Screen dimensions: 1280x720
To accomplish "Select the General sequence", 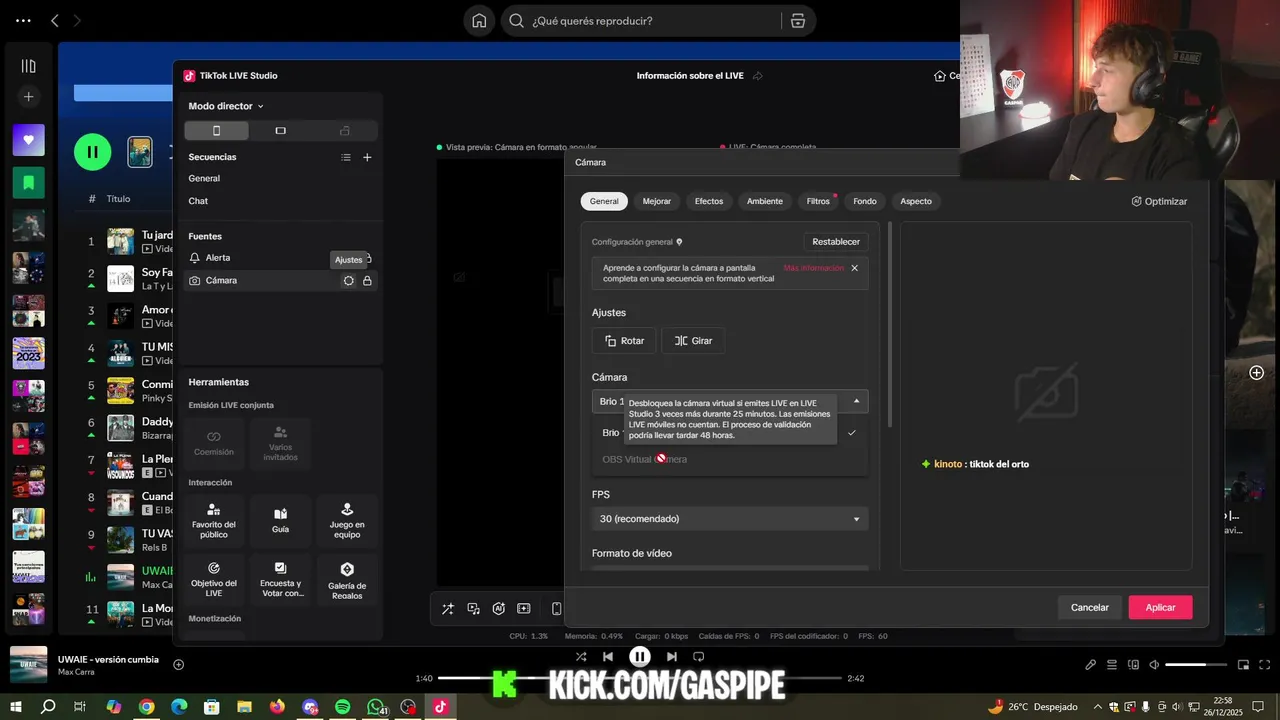I will pos(204,178).
